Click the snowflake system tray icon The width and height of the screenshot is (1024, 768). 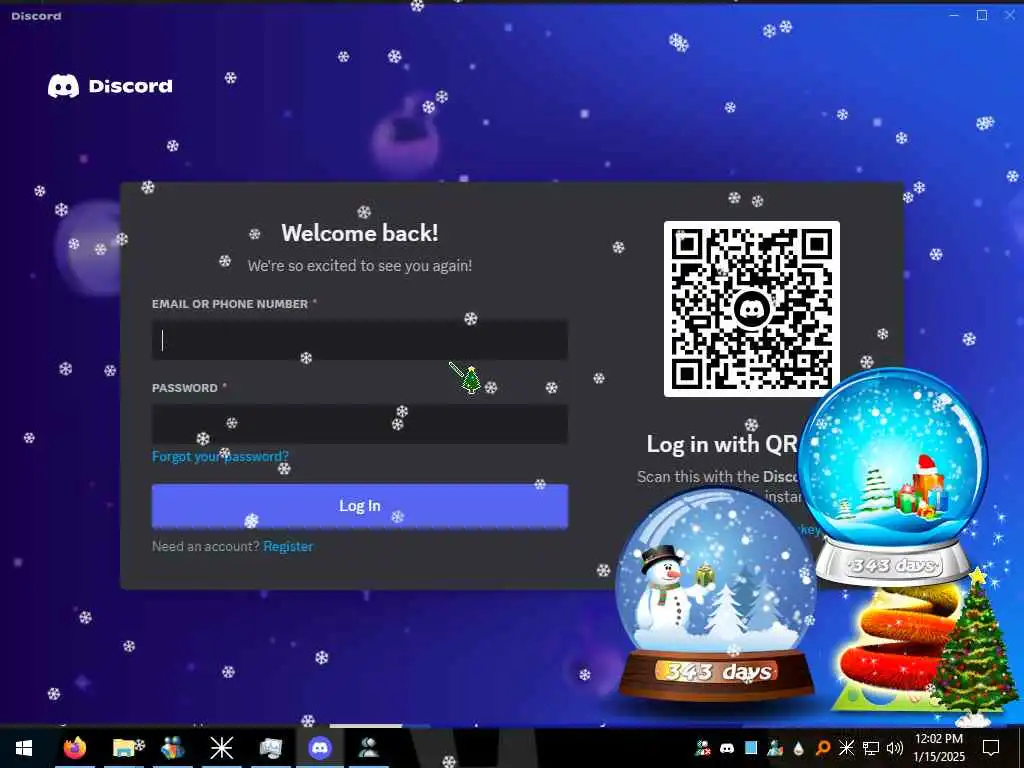[846, 748]
